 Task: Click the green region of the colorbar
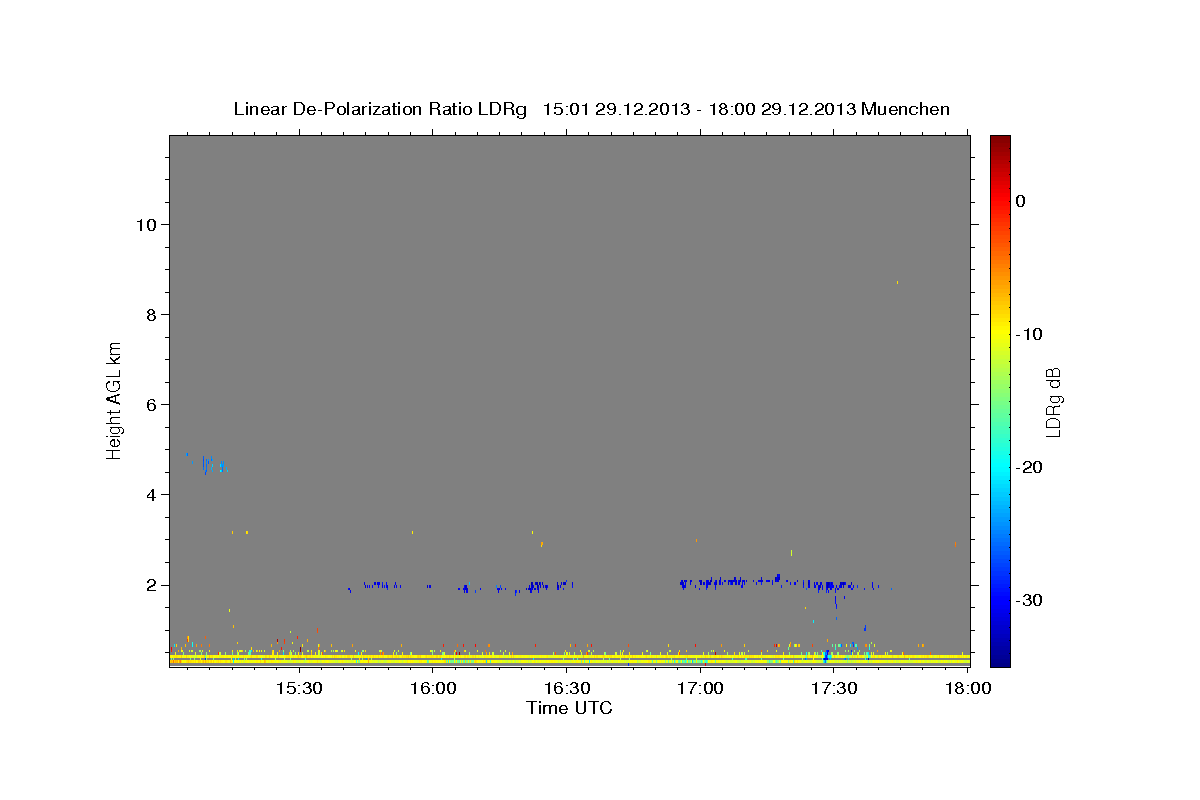pos(1000,400)
